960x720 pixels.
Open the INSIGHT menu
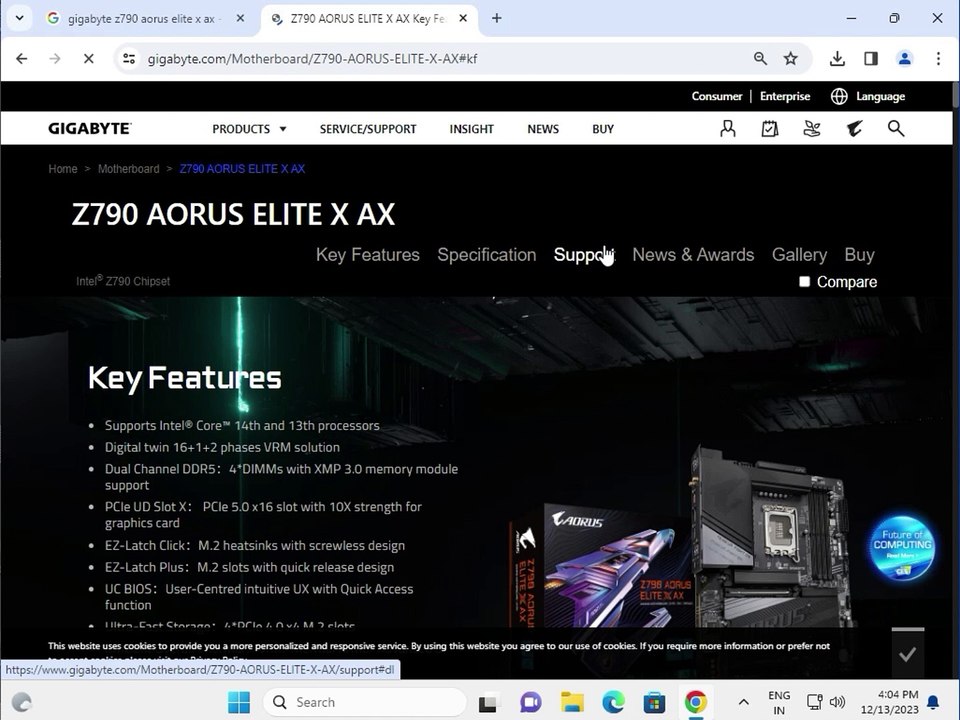pos(471,129)
